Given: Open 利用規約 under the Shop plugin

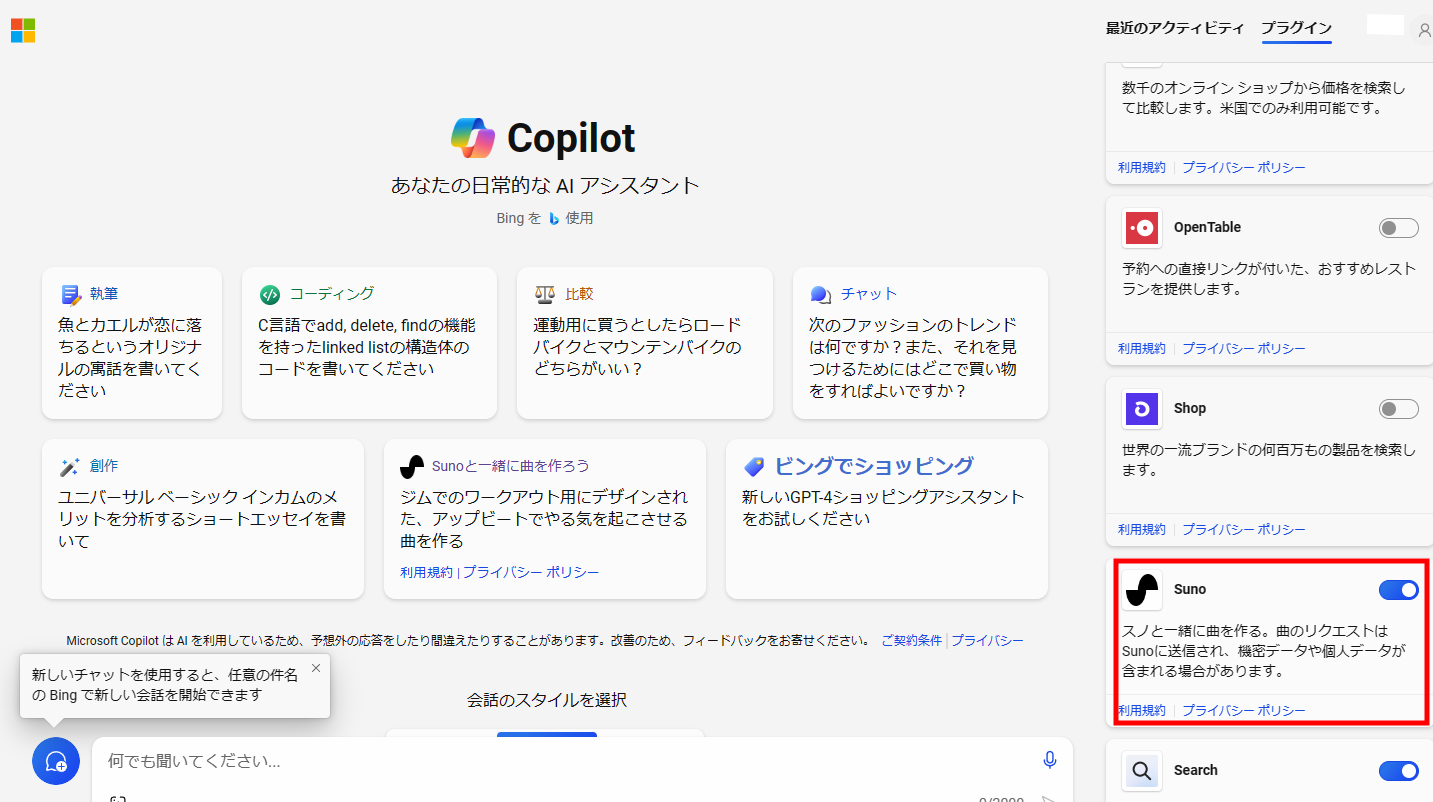Looking at the screenshot, I should point(1142,530).
